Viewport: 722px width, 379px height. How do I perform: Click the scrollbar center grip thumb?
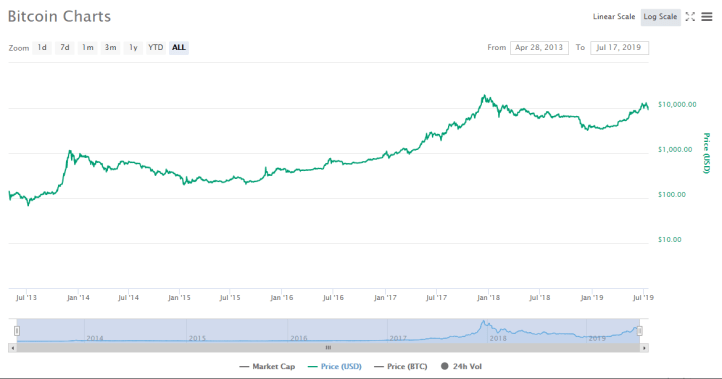coord(328,348)
